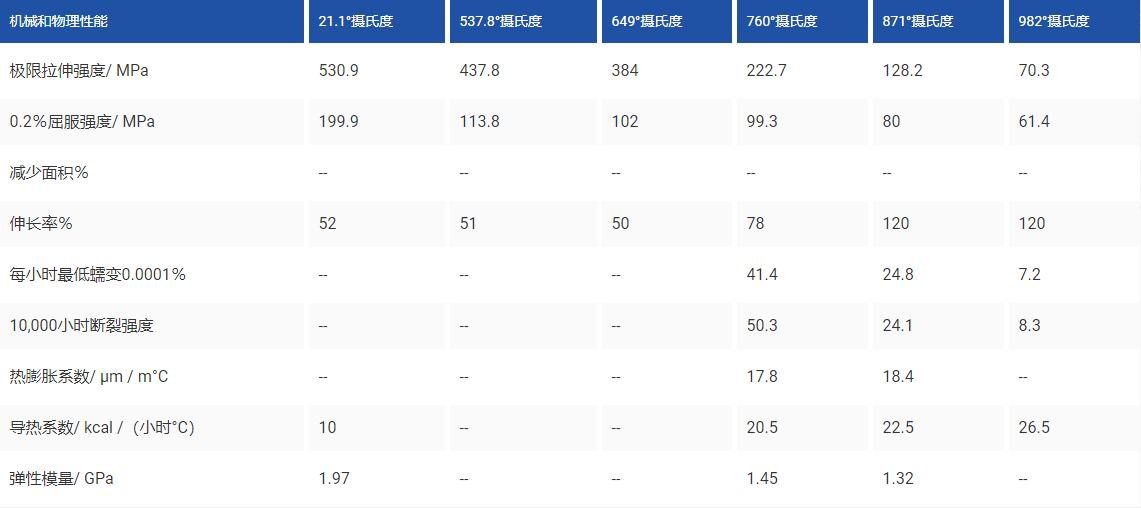The image size is (1141, 508).
Task: Select the 极限拉伸强度/ MPa row label
Action: pyautogui.click(x=80, y=71)
